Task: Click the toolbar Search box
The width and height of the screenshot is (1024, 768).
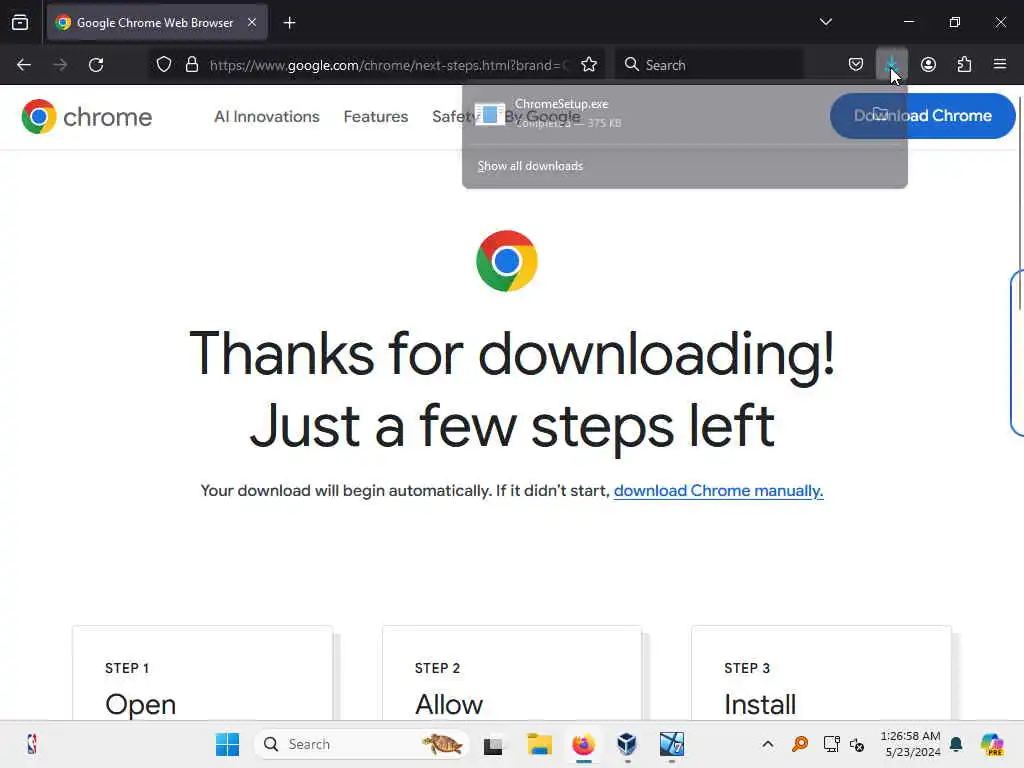Action: coord(709,65)
